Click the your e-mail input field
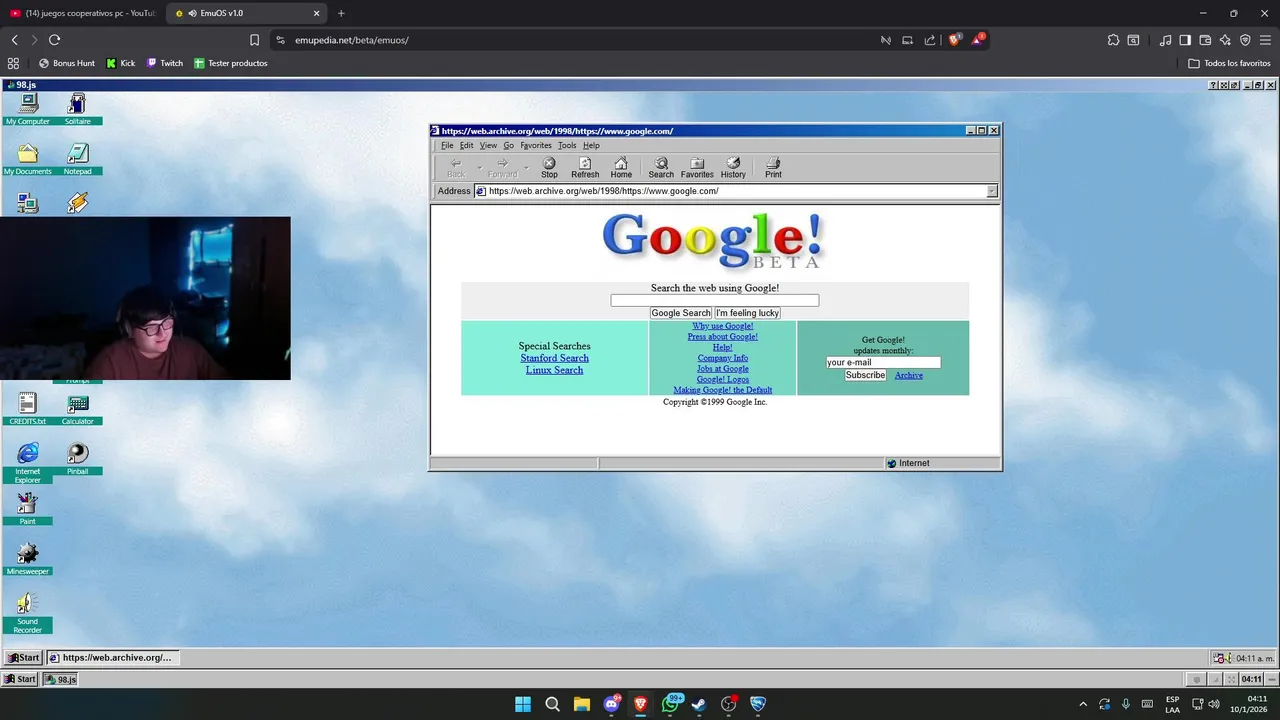The image size is (1280, 720). (883, 363)
